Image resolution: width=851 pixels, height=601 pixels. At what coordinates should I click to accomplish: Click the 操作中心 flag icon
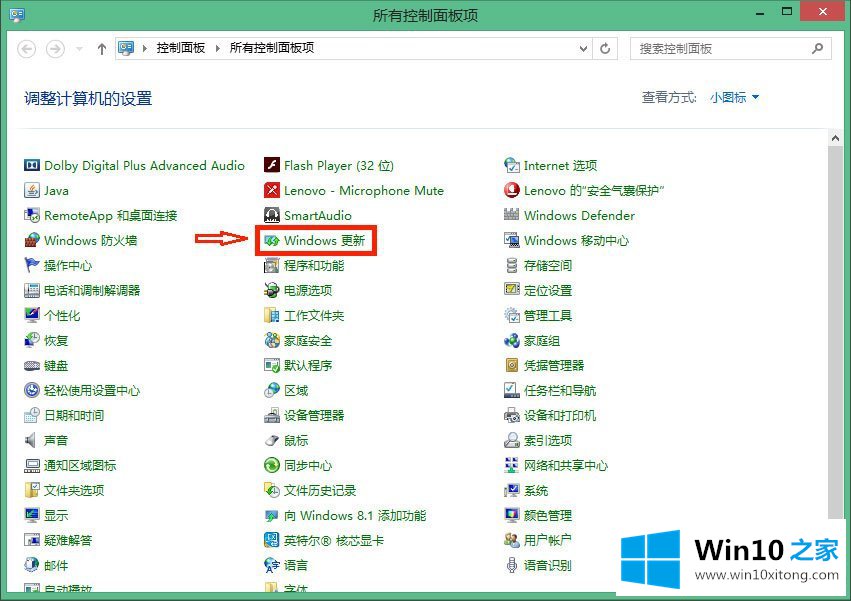pyautogui.click(x=31, y=265)
